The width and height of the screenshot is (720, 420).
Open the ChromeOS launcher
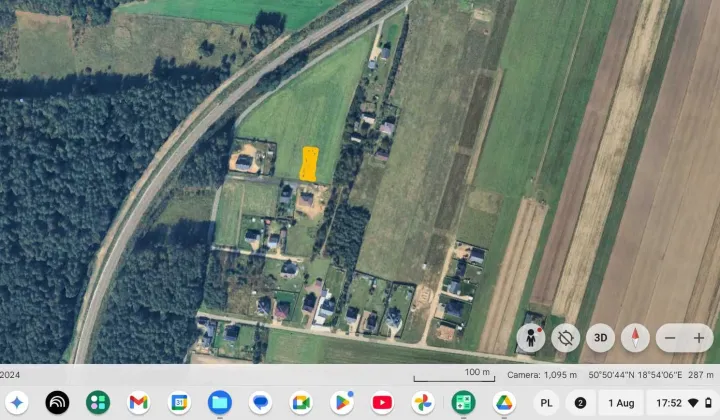click(17, 403)
